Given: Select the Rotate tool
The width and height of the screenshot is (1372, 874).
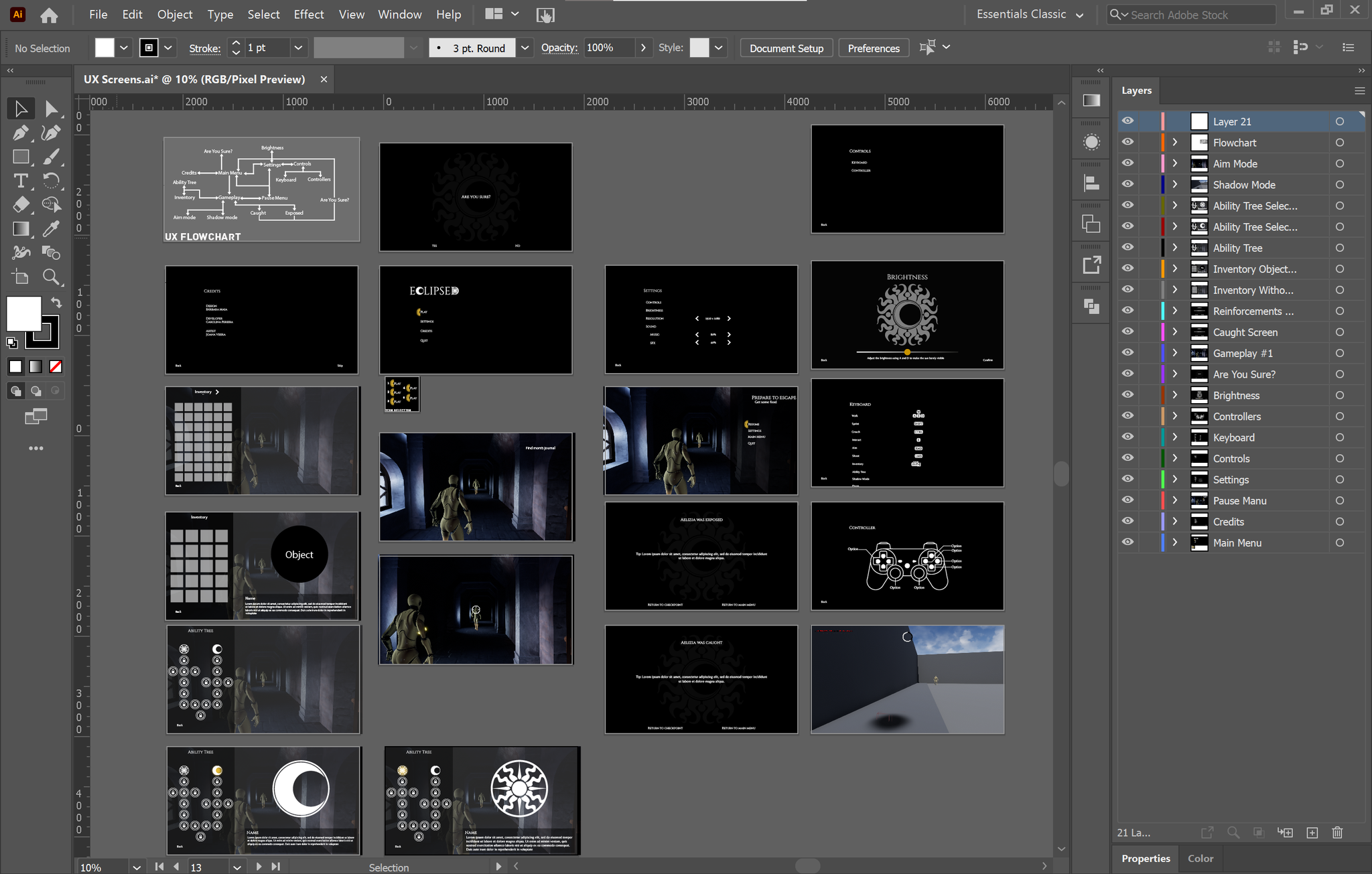Looking at the screenshot, I should tap(51, 181).
